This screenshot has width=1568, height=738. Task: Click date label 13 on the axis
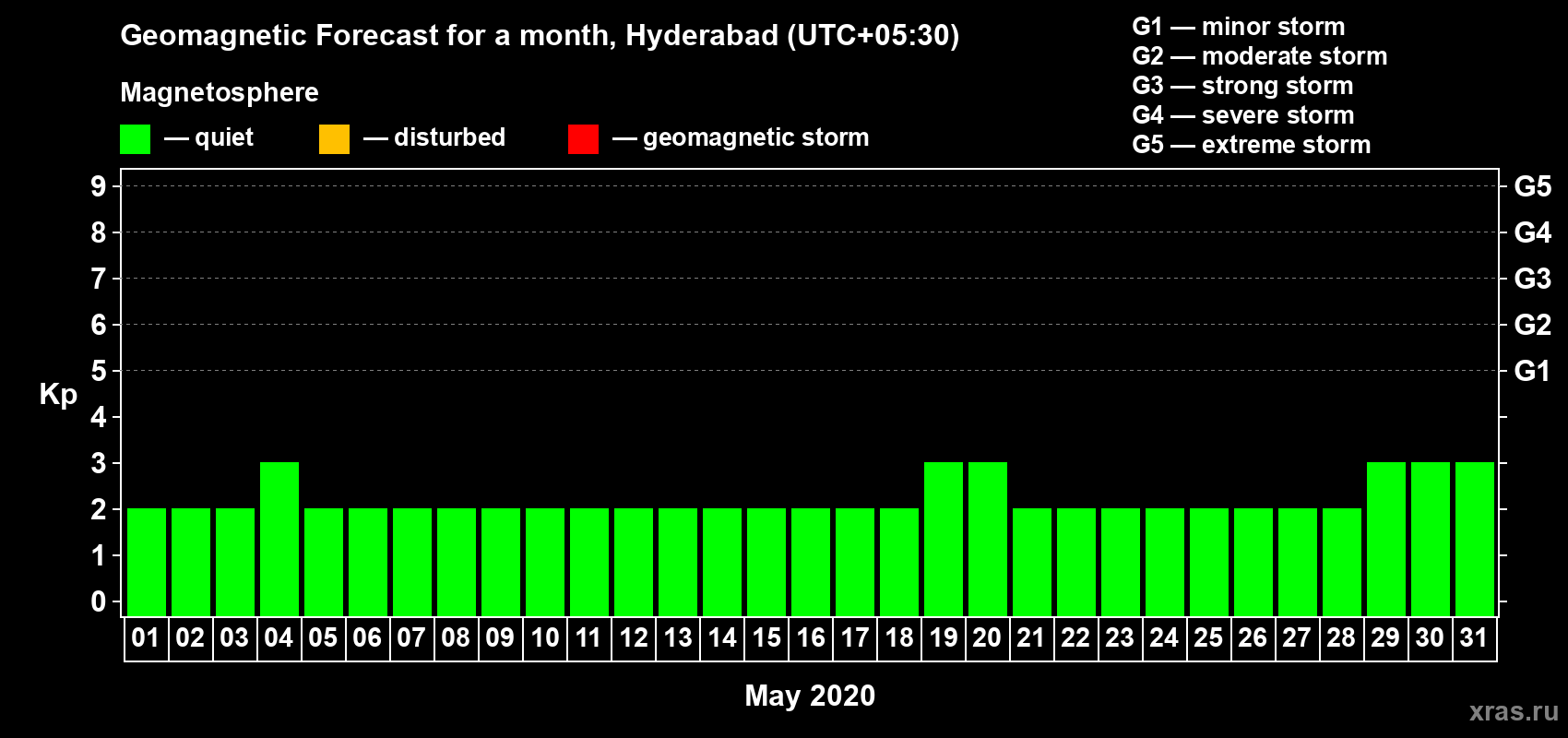point(677,637)
